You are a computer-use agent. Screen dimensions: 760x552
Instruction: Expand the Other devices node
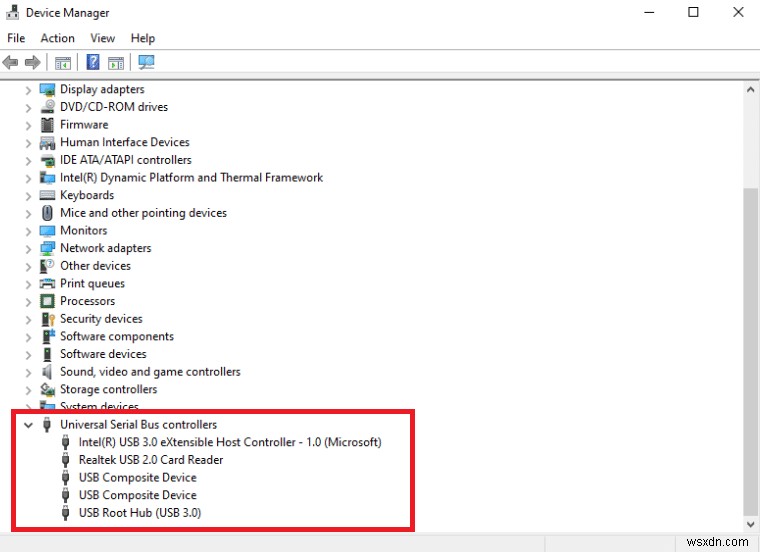(x=28, y=267)
